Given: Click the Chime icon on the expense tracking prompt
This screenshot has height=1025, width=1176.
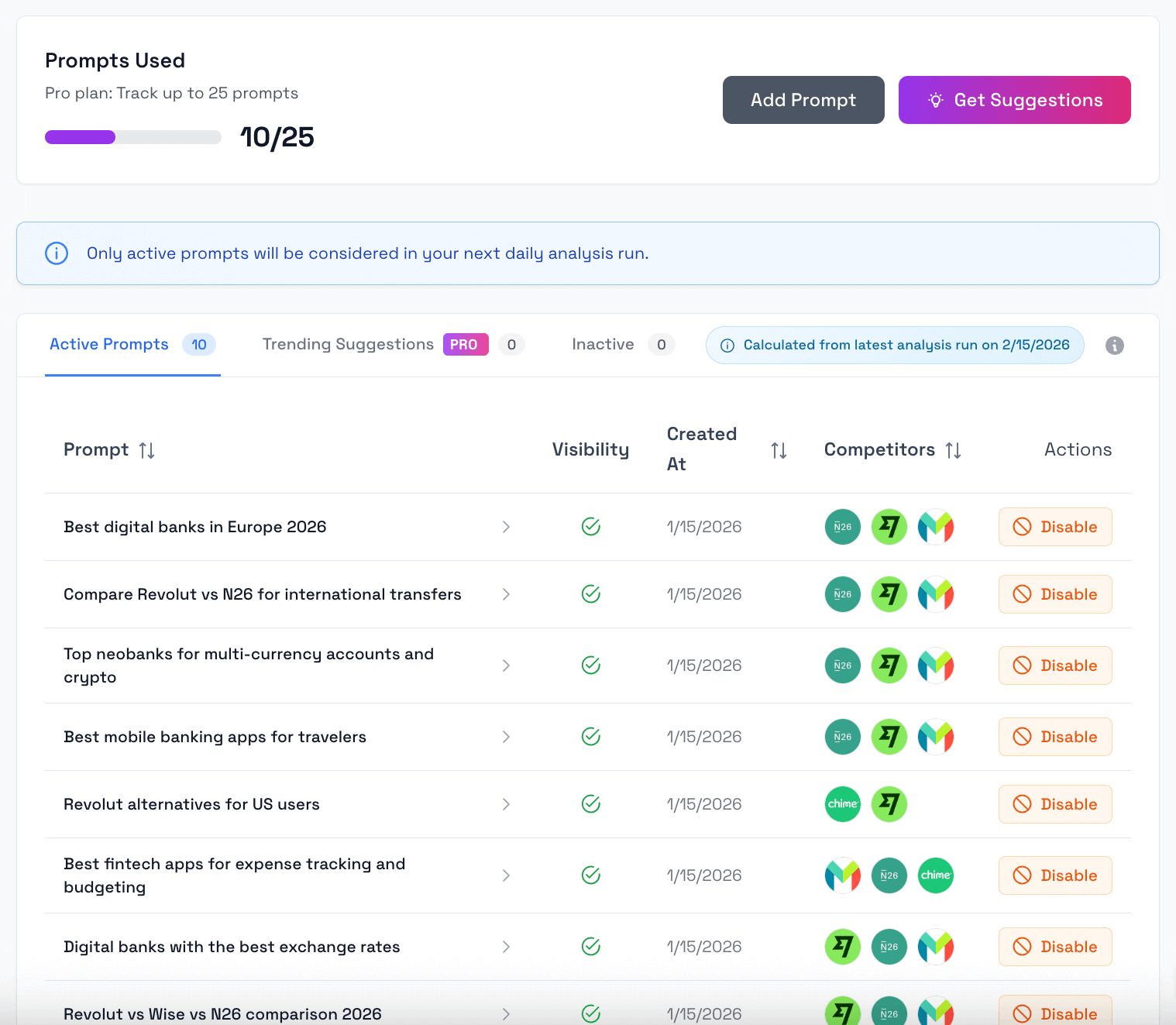Looking at the screenshot, I should 935,875.
